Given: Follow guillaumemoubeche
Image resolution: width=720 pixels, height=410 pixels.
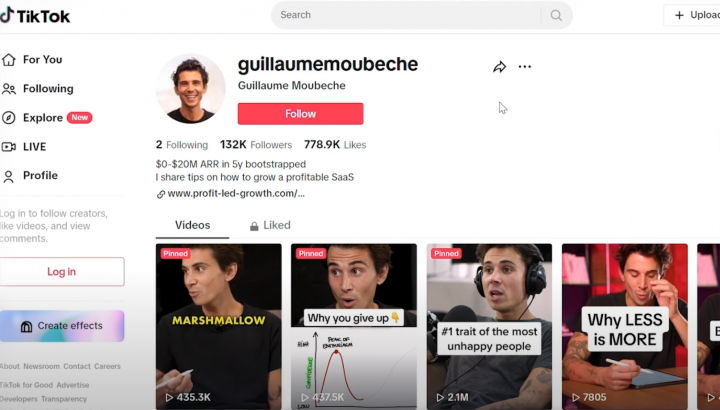Looking at the screenshot, I should [300, 114].
